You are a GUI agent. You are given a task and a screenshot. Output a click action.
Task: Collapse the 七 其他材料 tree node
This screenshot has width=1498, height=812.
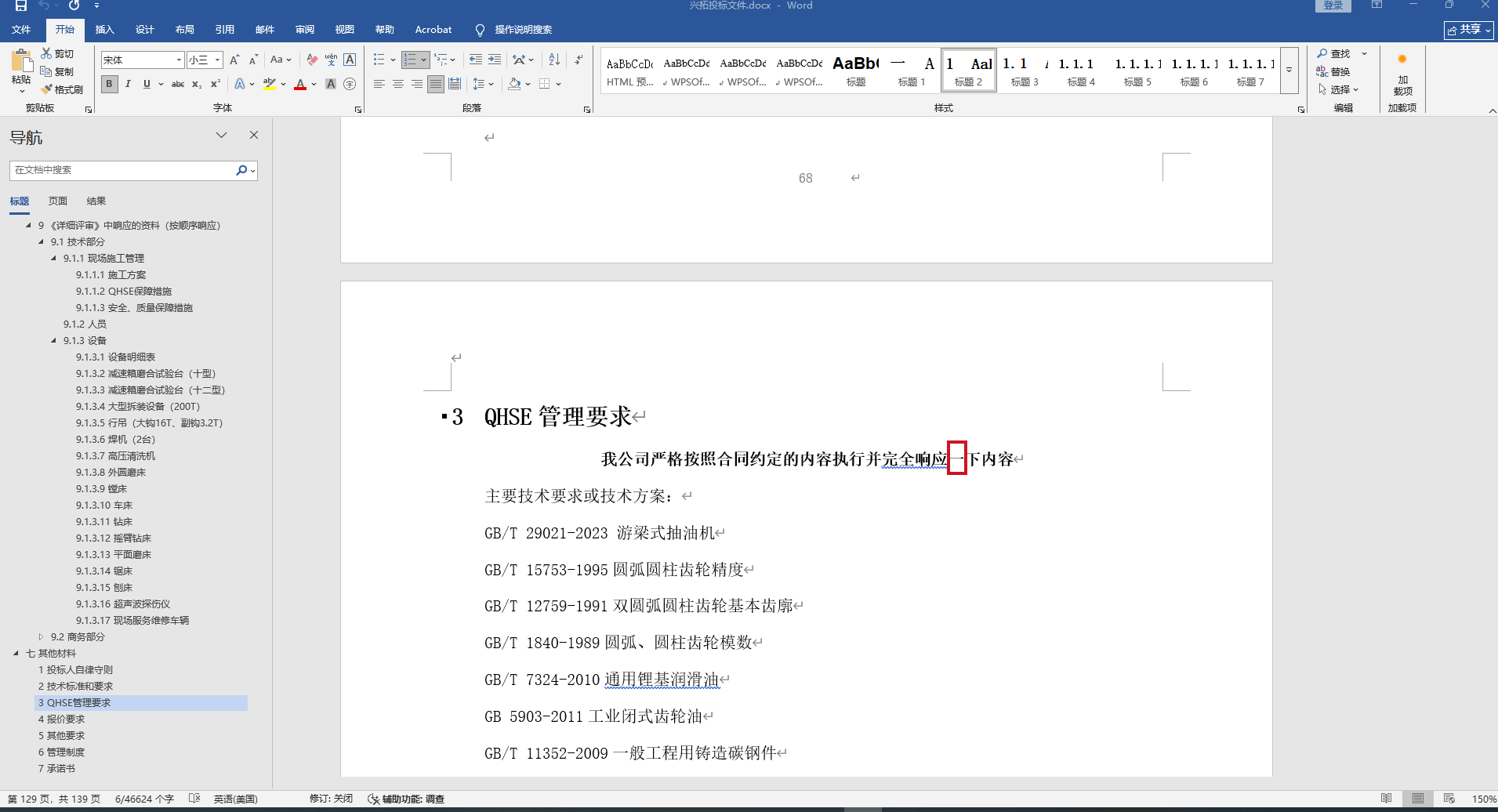16,654
